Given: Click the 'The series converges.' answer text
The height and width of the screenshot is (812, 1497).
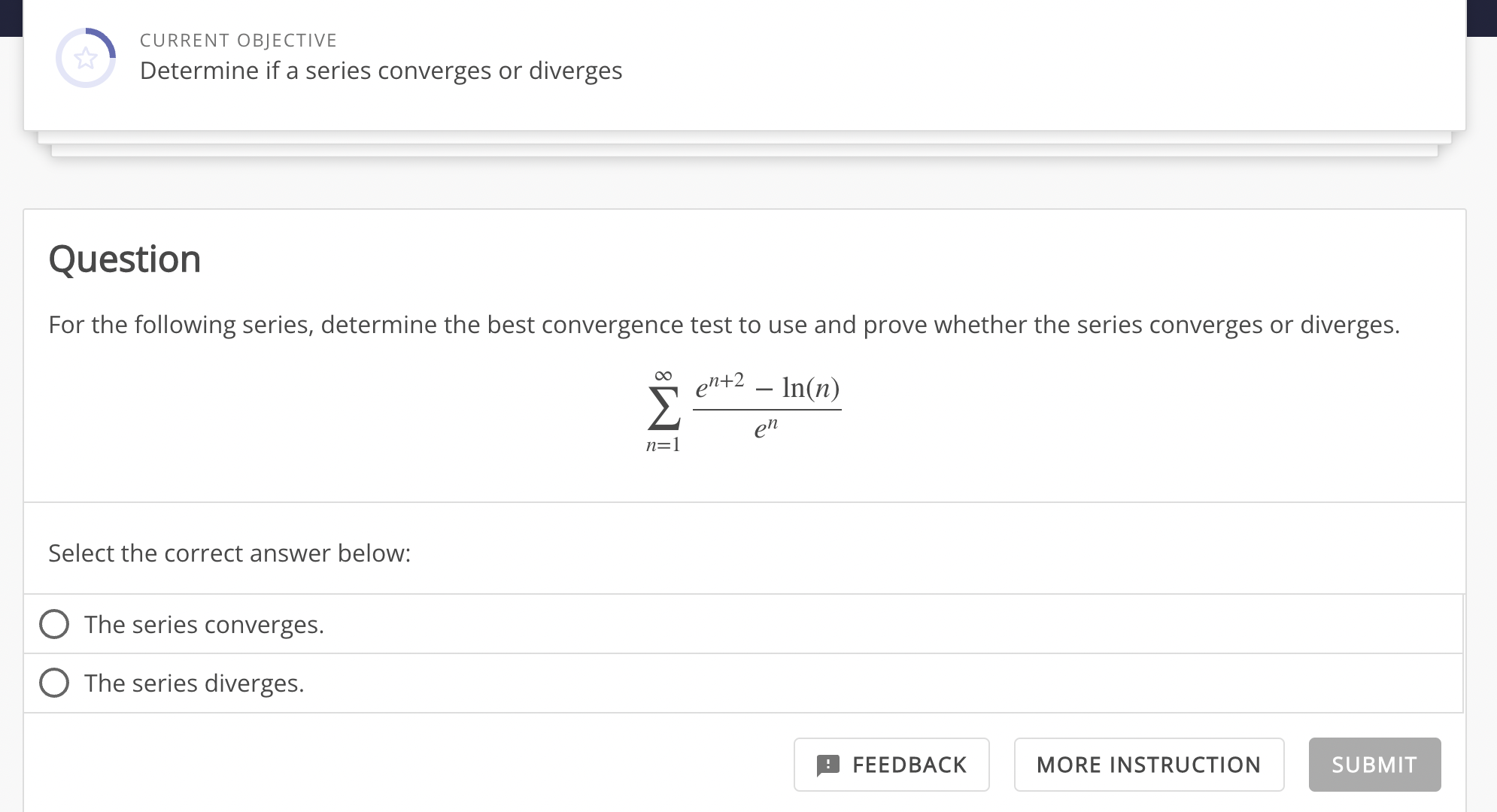Looking at the screenshot, I should 204,624.
